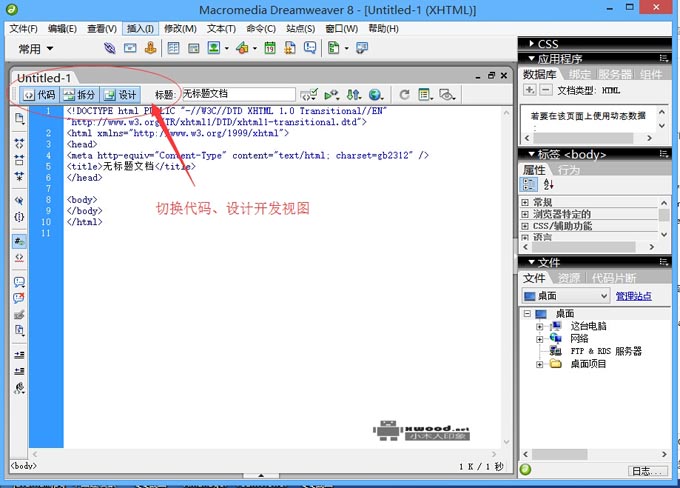The image size is (680, 488).
Task: Expand the 桌面项目 tree node
Action: click(x=539, y=364)
